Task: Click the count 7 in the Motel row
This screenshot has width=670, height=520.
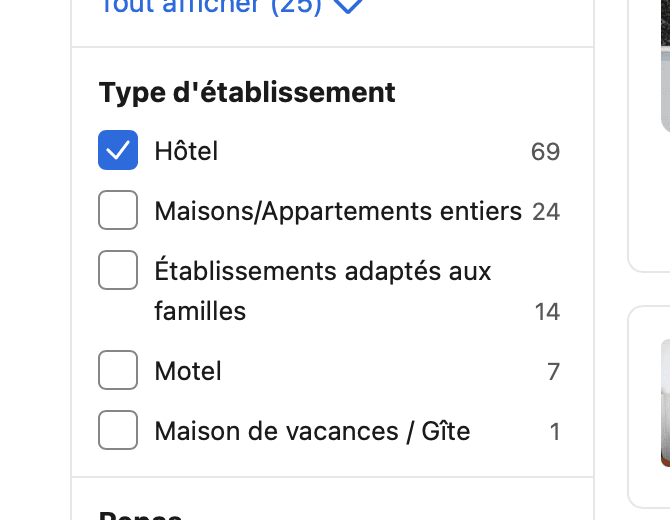Action: pos(553,372)
